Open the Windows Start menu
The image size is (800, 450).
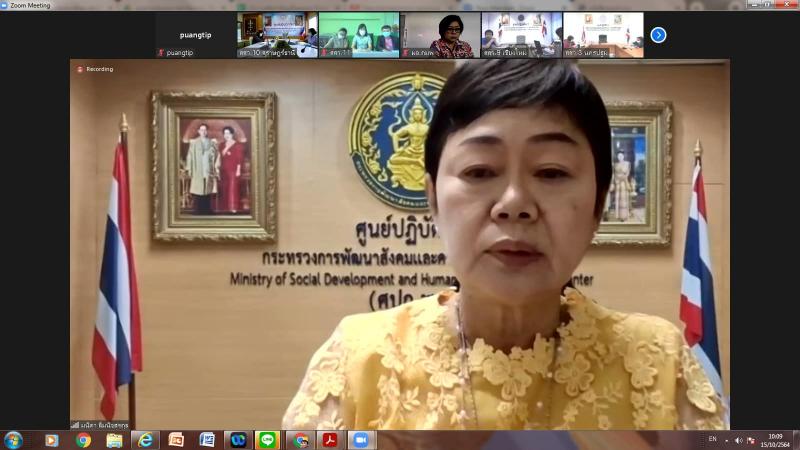[13, 440]
